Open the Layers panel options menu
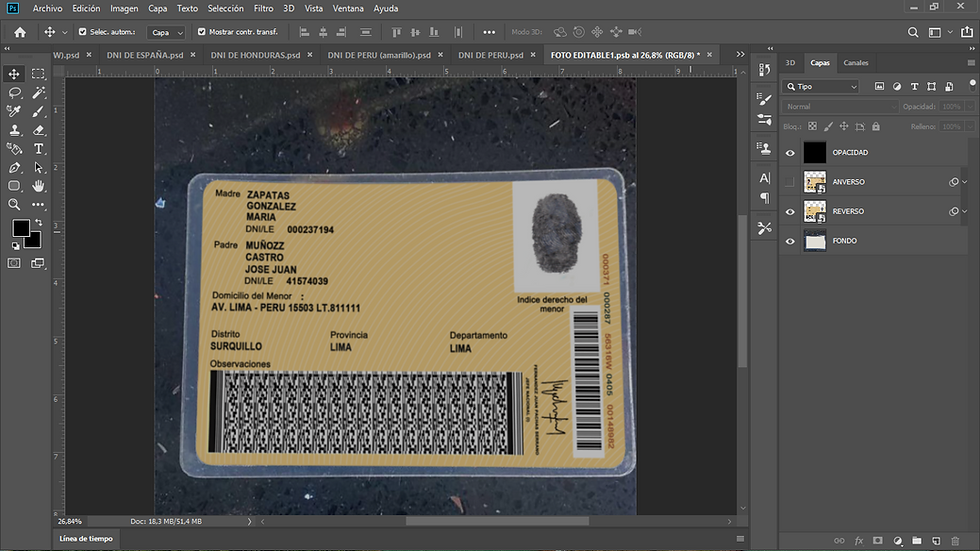 [x=971, y=62]
